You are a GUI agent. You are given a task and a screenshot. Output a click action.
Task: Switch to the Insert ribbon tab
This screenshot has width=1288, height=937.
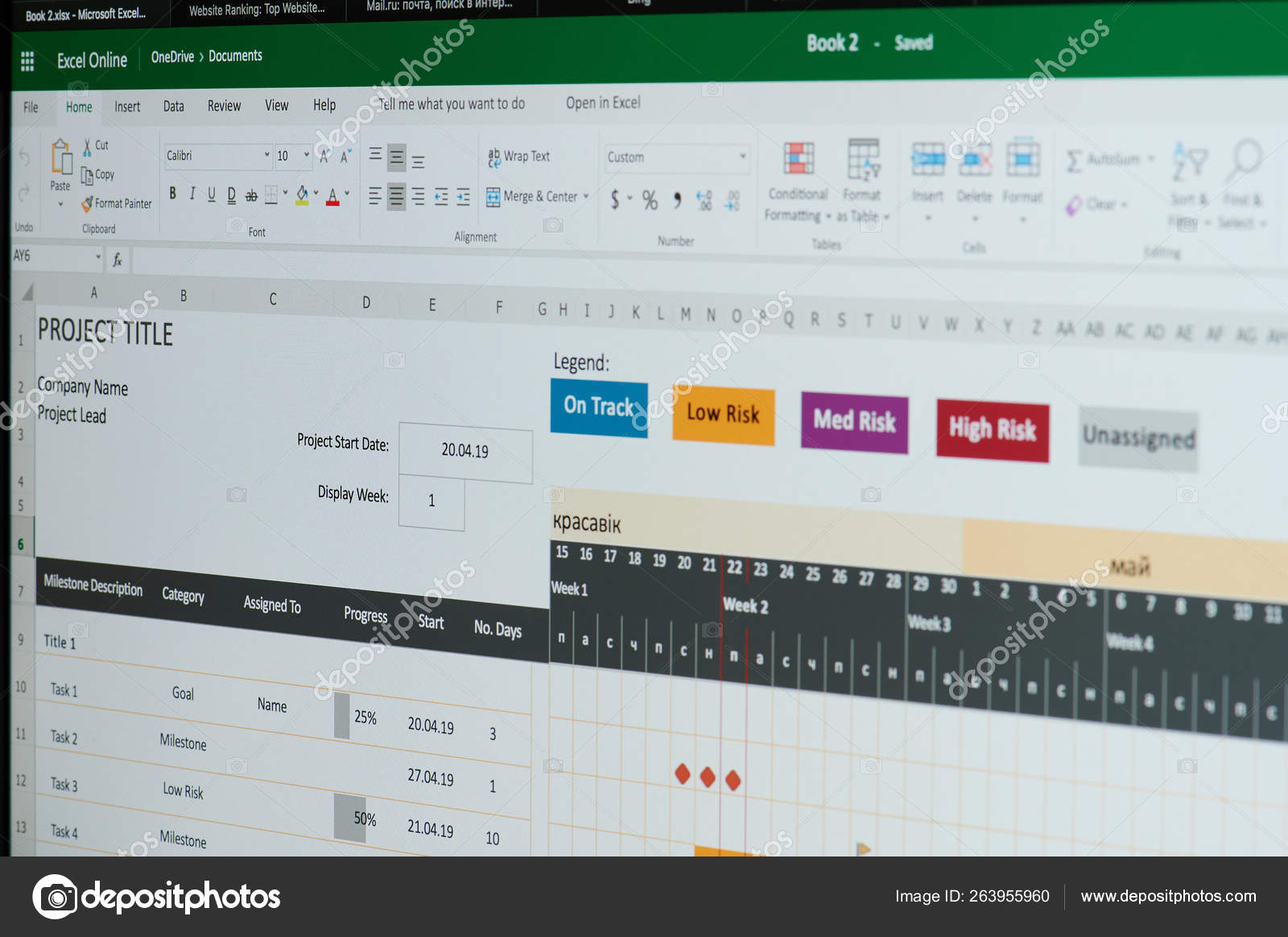[126, 106]
